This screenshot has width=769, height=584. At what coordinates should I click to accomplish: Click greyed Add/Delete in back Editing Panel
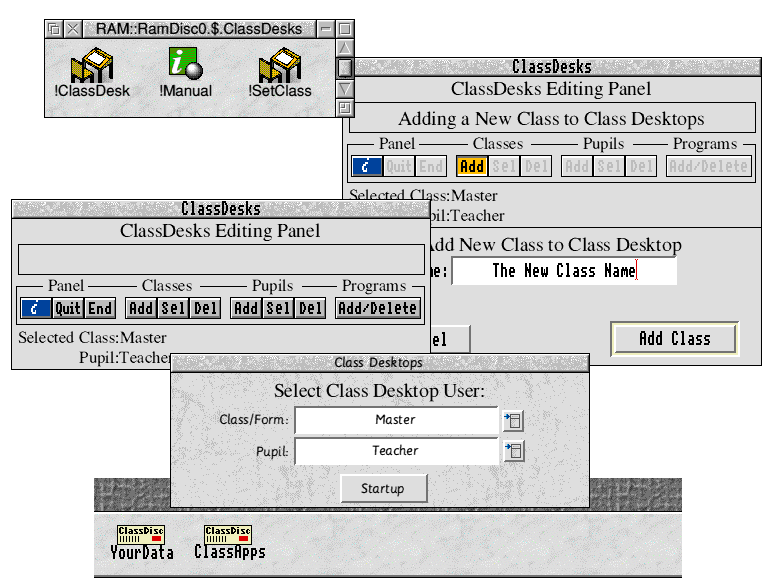tap(709, 166)
